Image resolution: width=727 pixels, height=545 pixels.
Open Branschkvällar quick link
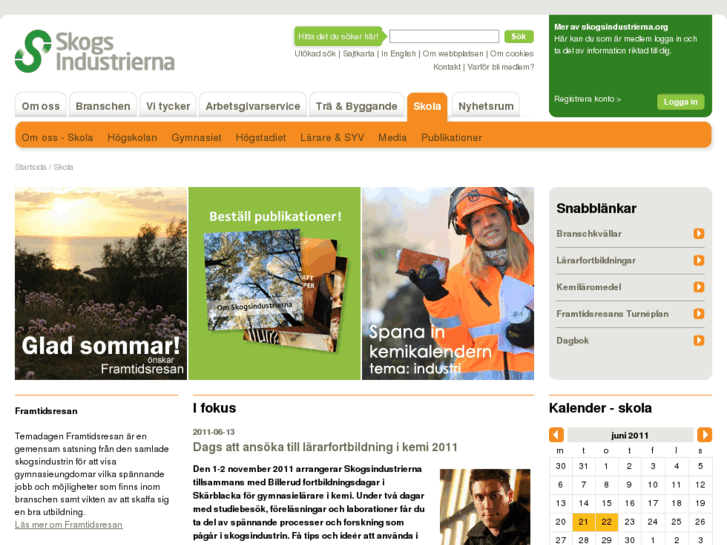pos(589,234)
